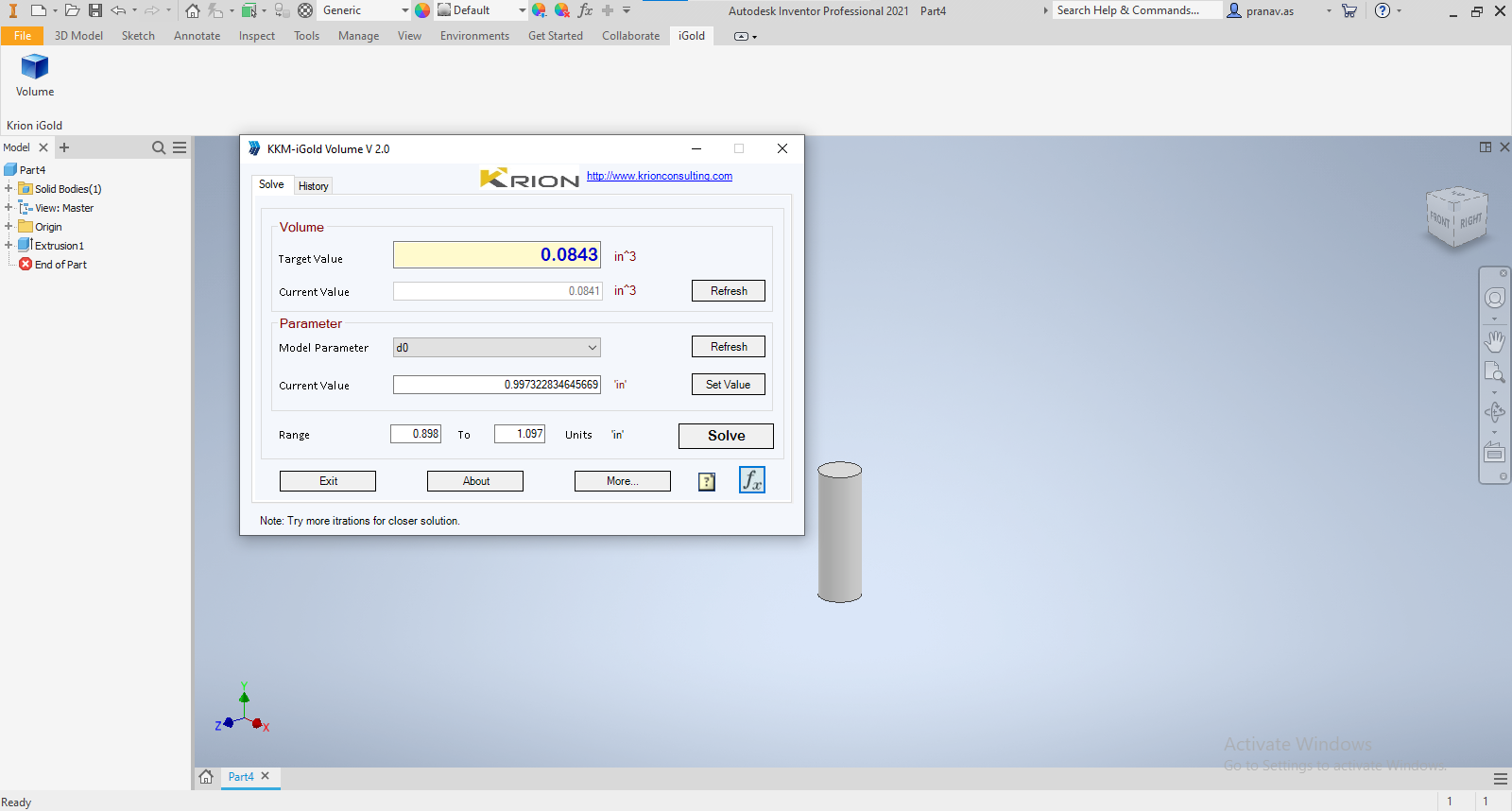Select the Part4 root node in browser
Viewport: 1512px width, 811px height.
(26, 170)
